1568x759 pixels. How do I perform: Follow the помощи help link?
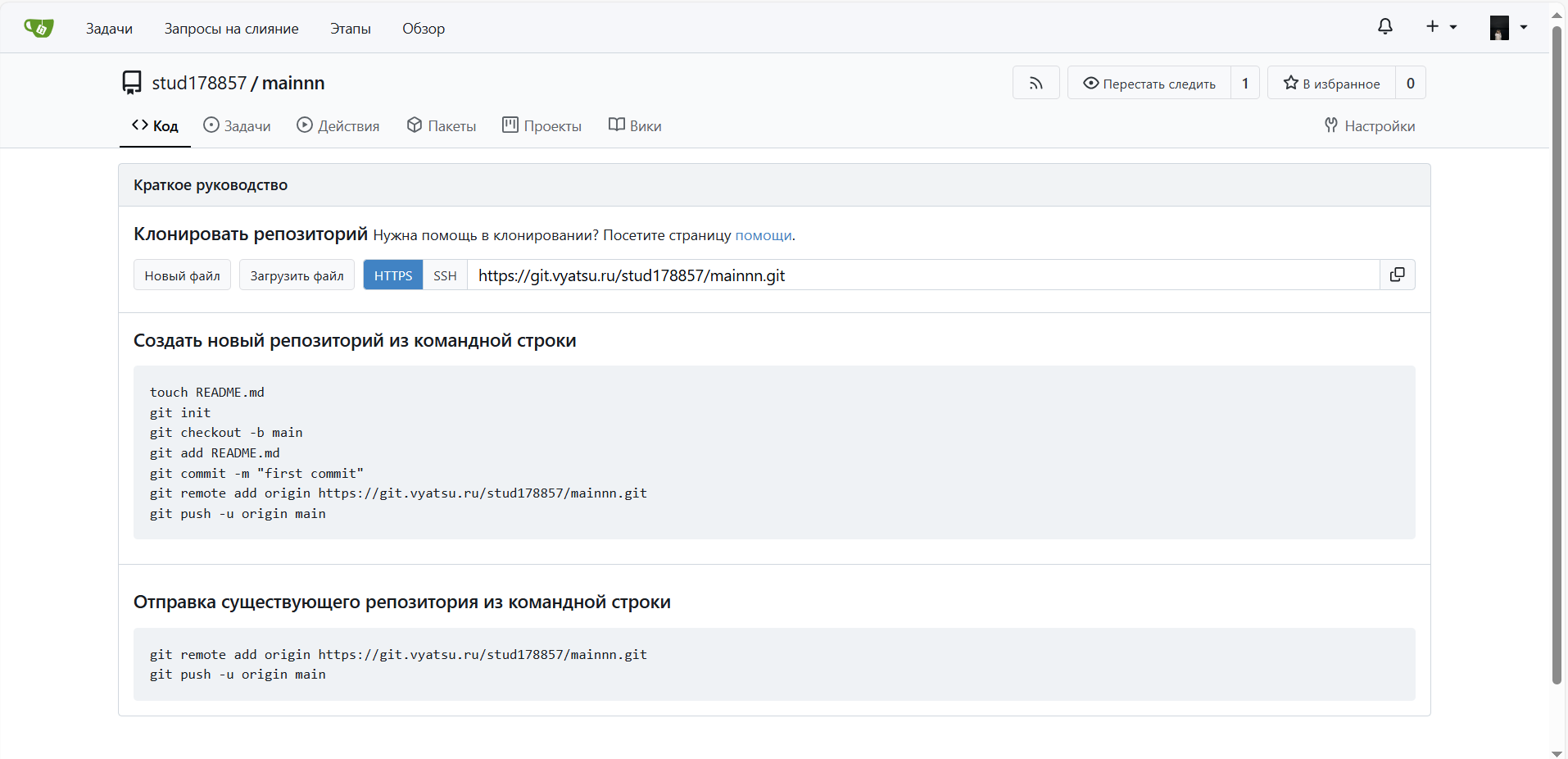763,235
